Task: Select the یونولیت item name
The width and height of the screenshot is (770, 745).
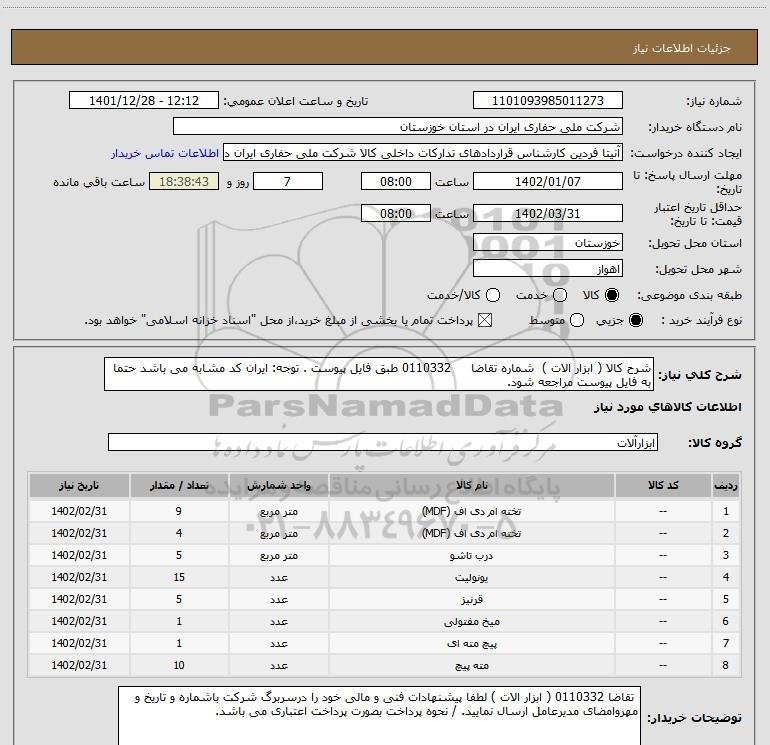Action: coord(471,578)
